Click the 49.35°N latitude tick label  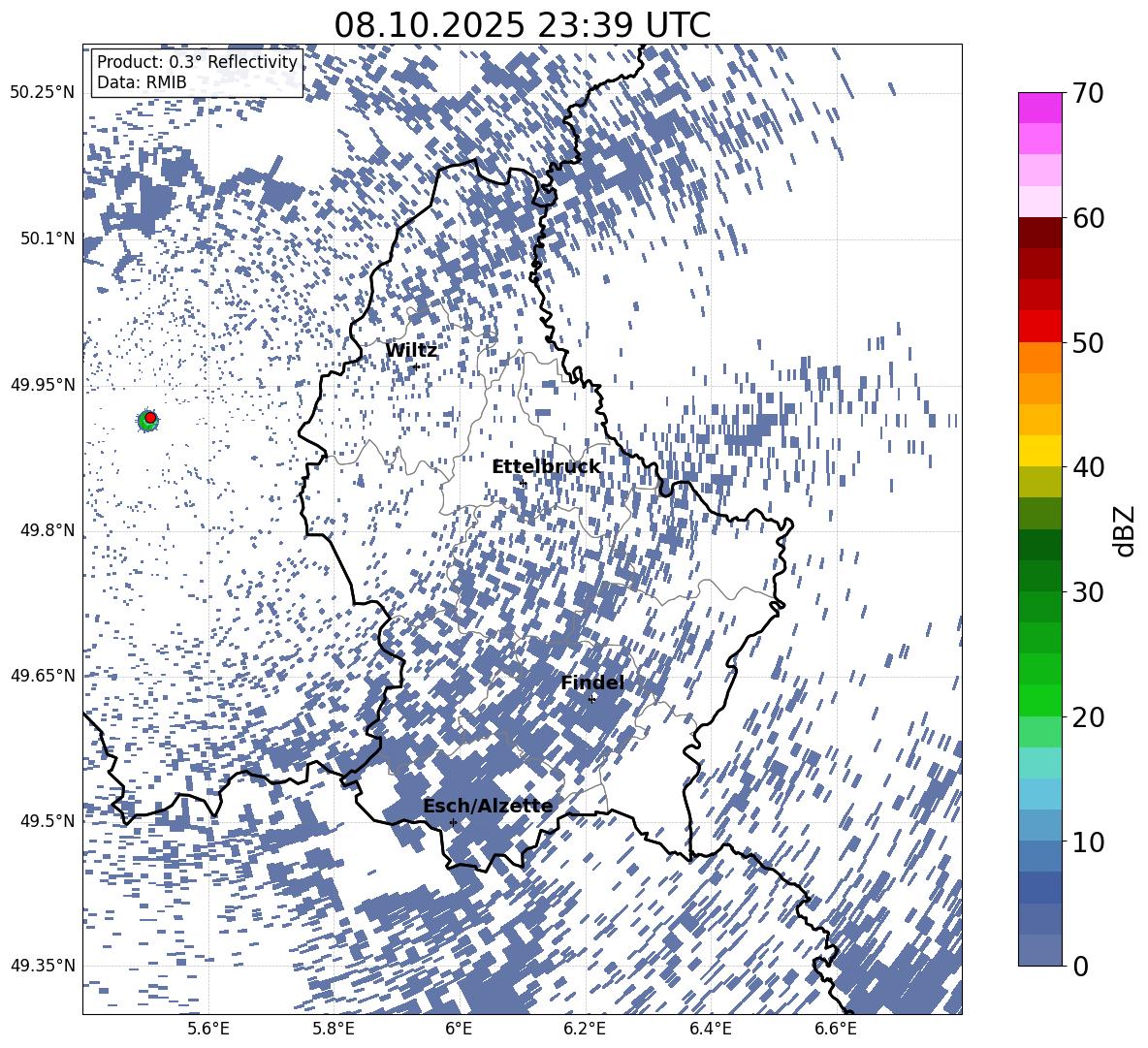coord(43,966)
